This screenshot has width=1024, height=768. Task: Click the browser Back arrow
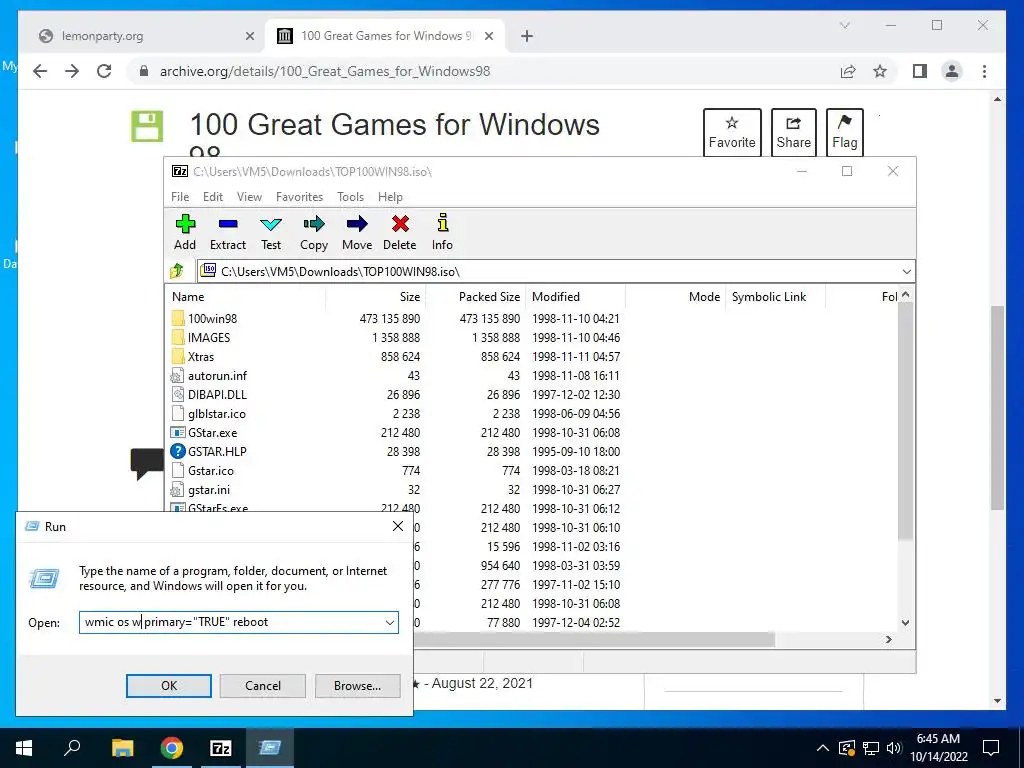[40, 71]
